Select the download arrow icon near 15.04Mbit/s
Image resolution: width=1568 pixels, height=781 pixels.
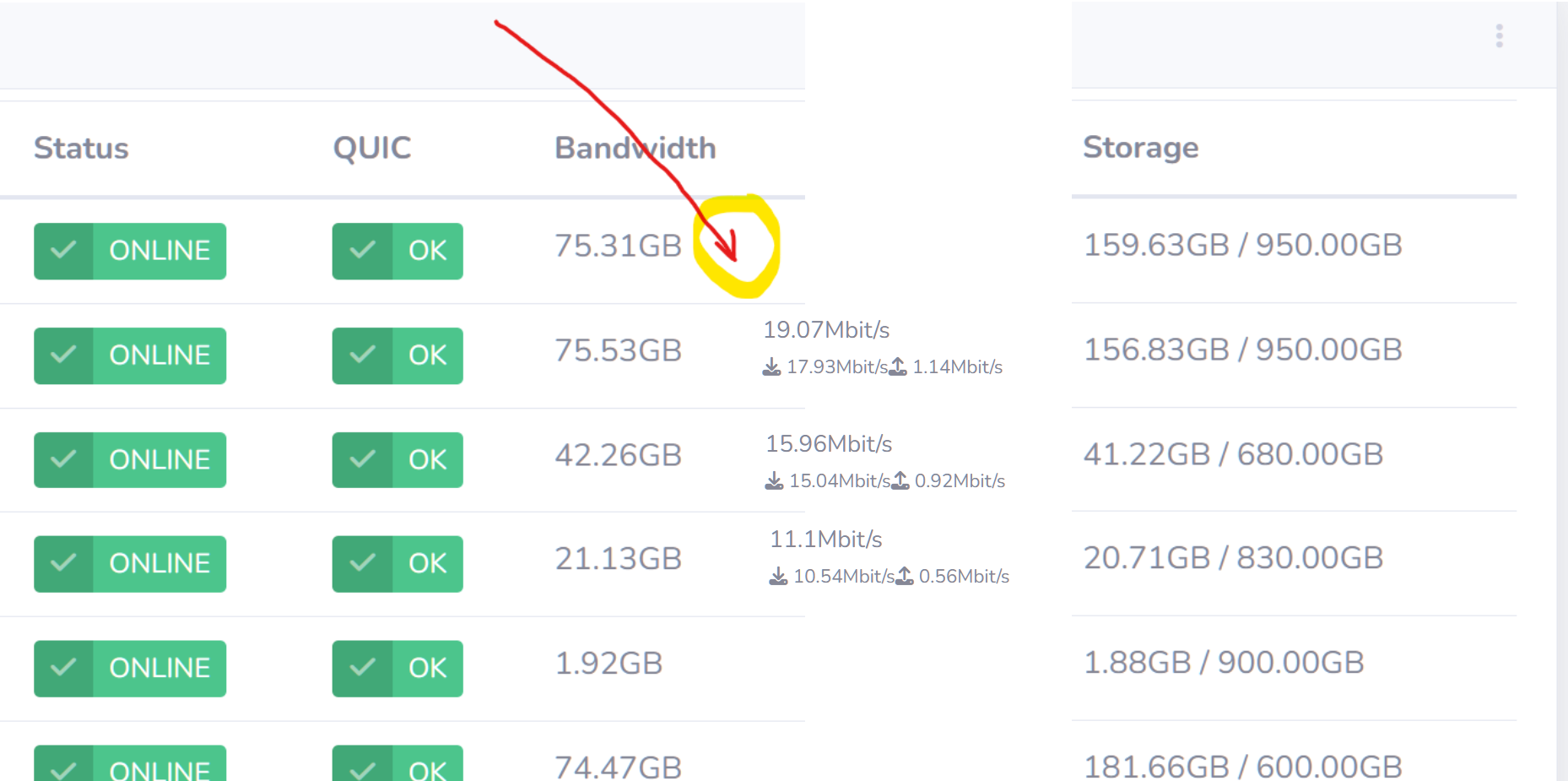coord(775,480)
